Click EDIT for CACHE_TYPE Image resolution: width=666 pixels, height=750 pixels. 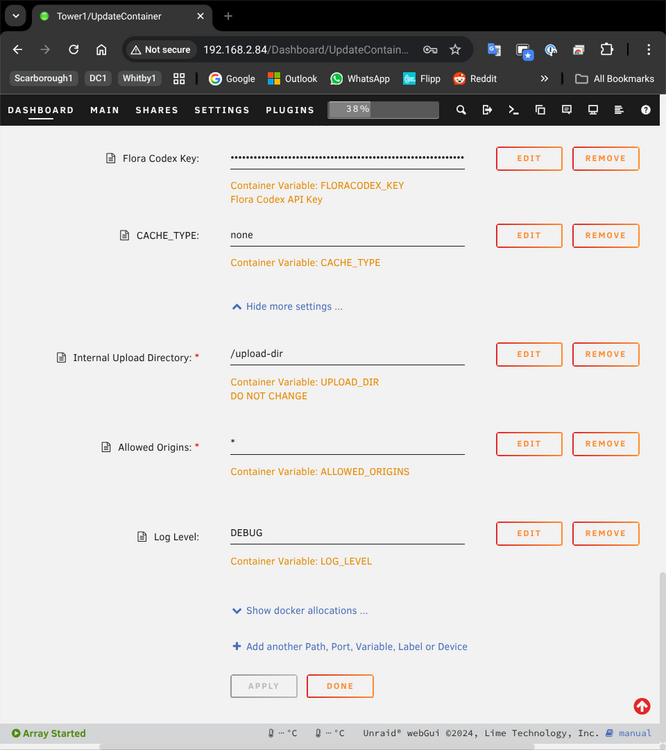click(x=529, y=235)
